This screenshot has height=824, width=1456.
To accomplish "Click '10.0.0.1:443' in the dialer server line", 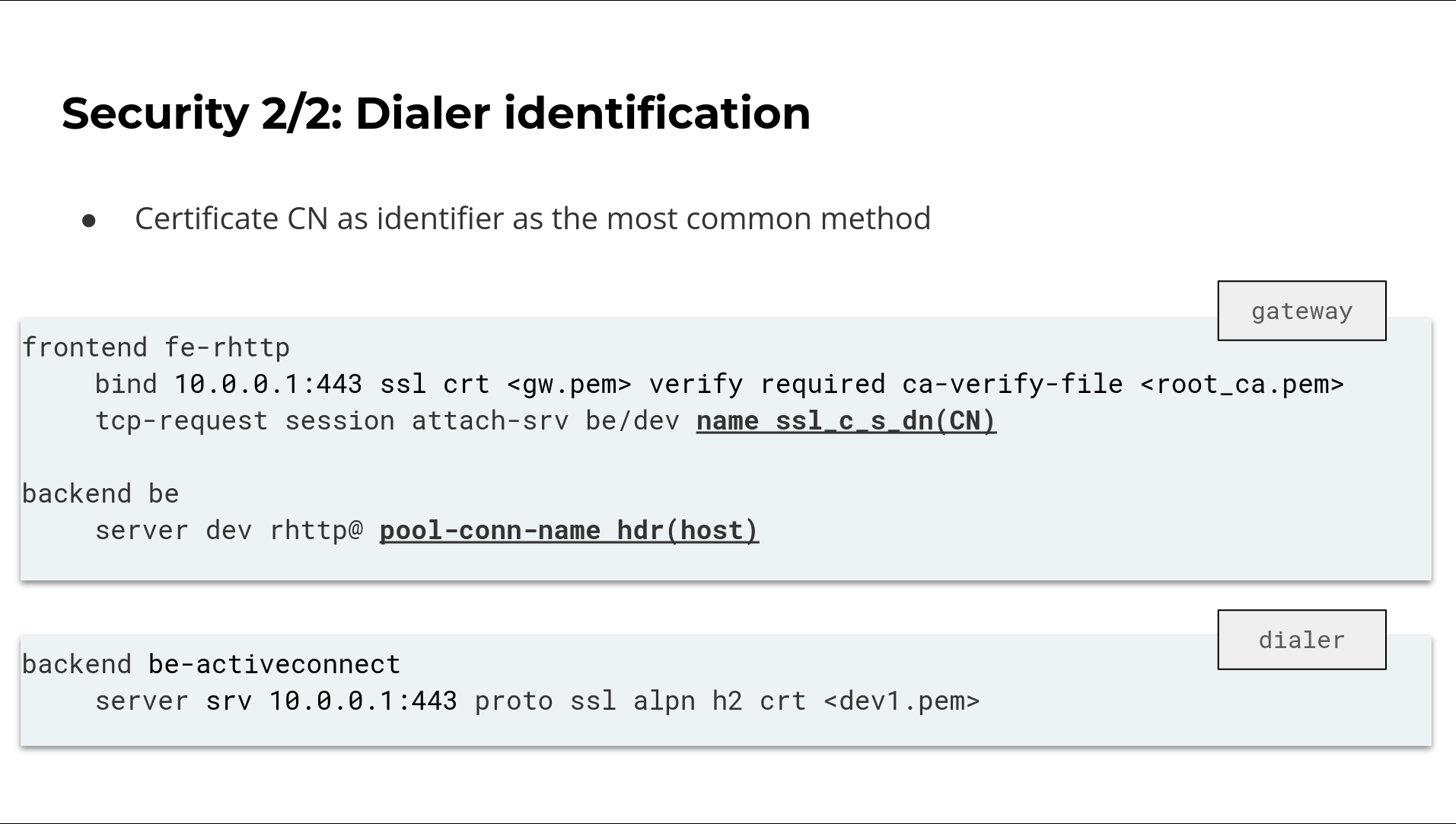I will 363,701.
